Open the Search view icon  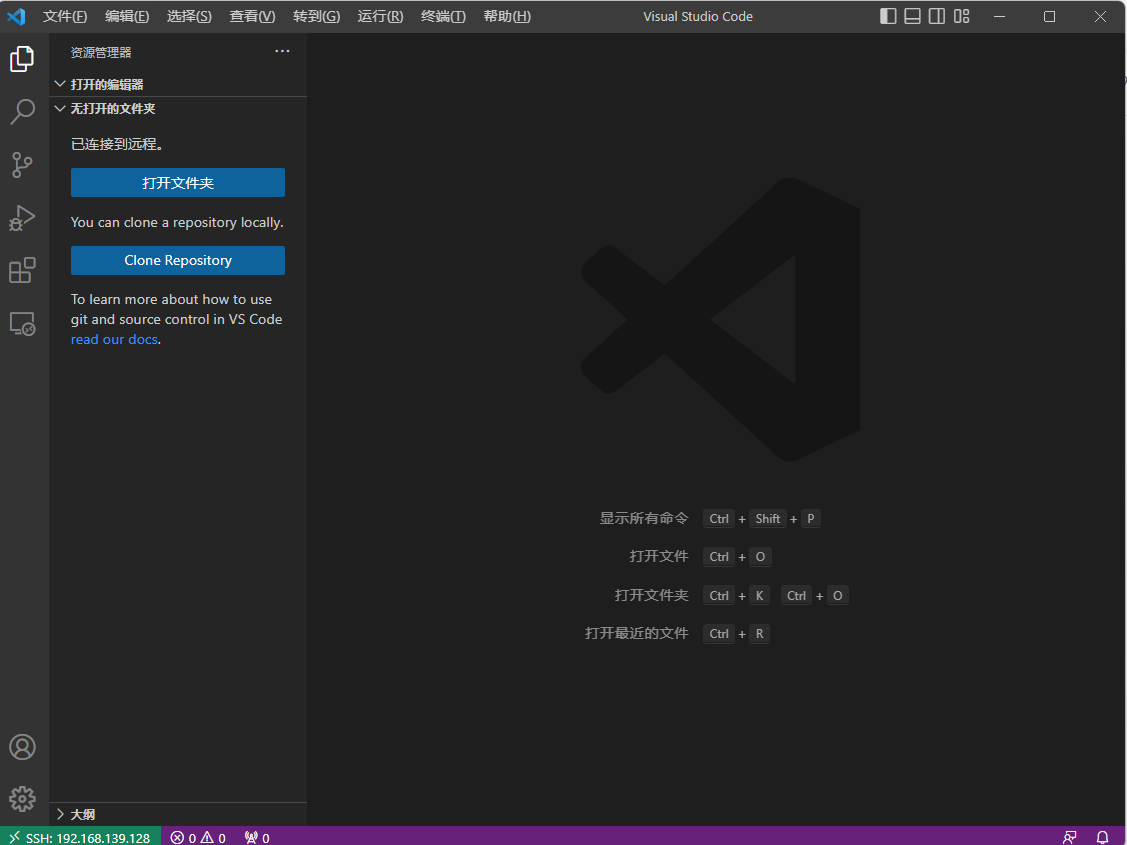22,111
